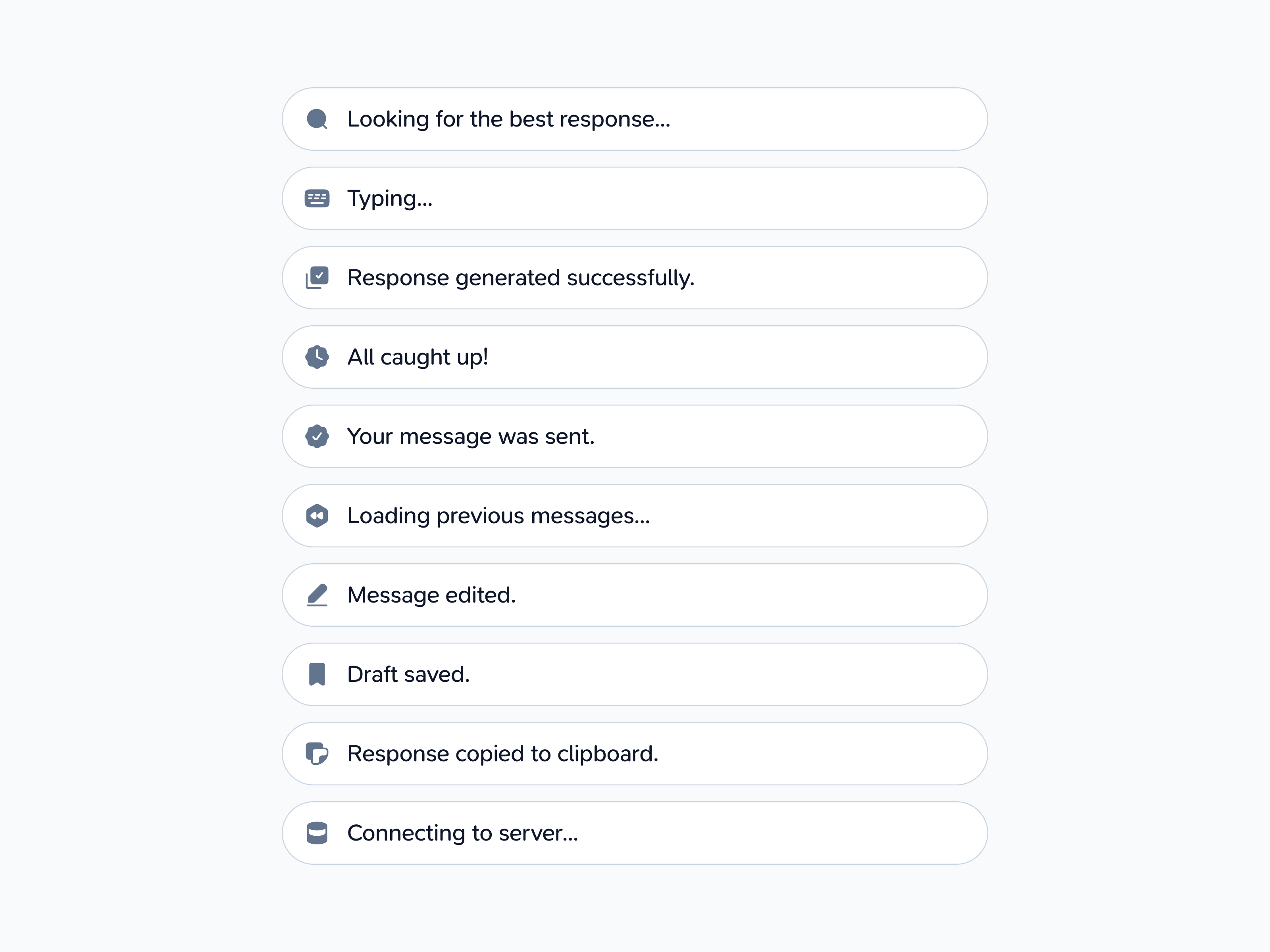Select the "Looking for the best response..." text

click(509, 119)
